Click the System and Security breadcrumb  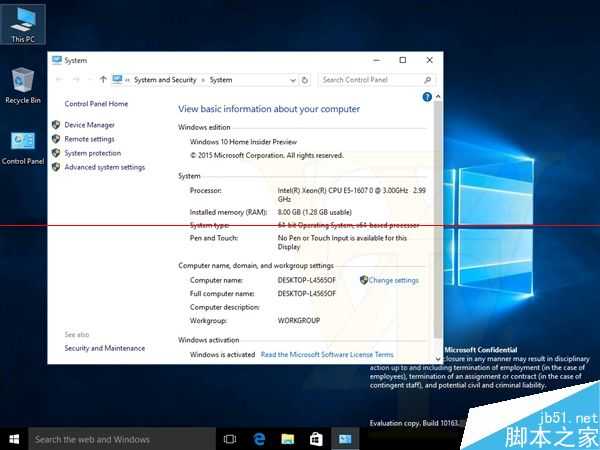165,80
